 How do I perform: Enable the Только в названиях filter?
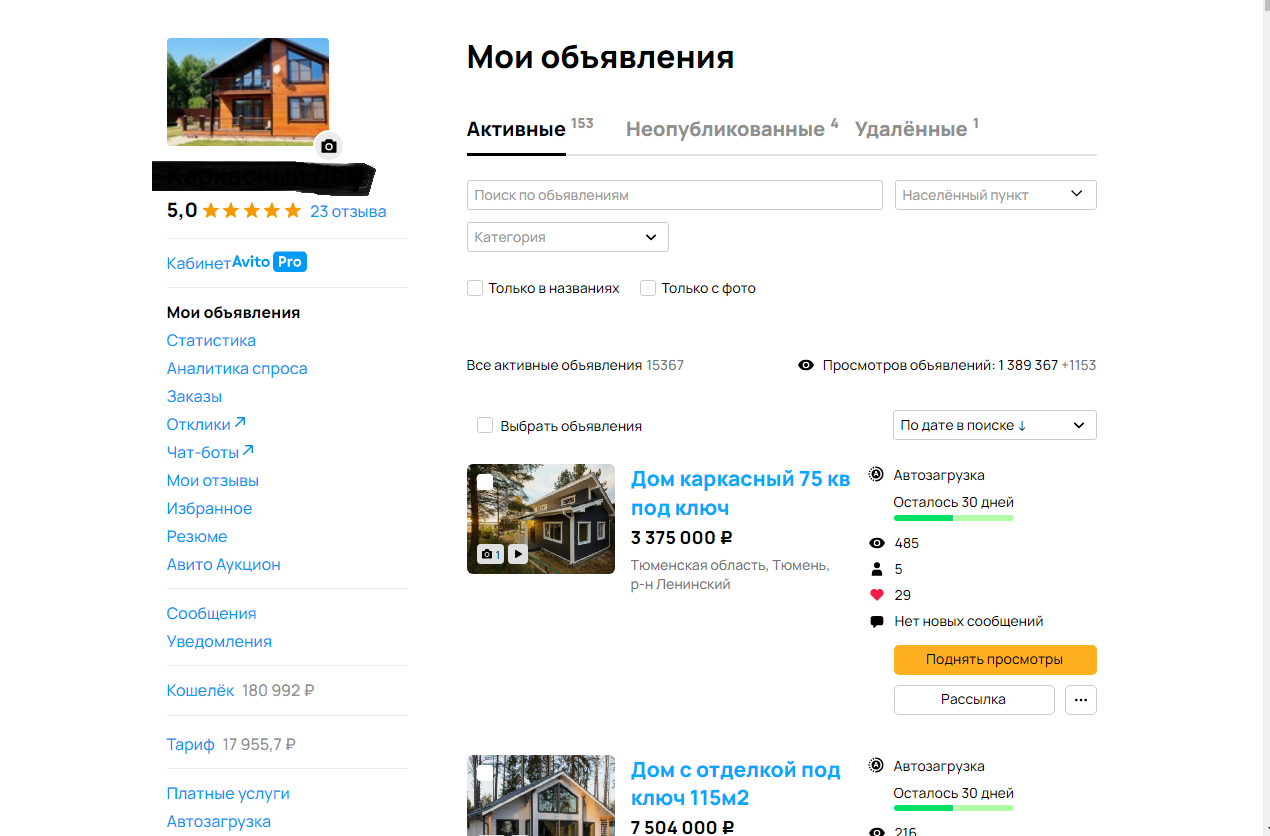(x=474, y=287)
